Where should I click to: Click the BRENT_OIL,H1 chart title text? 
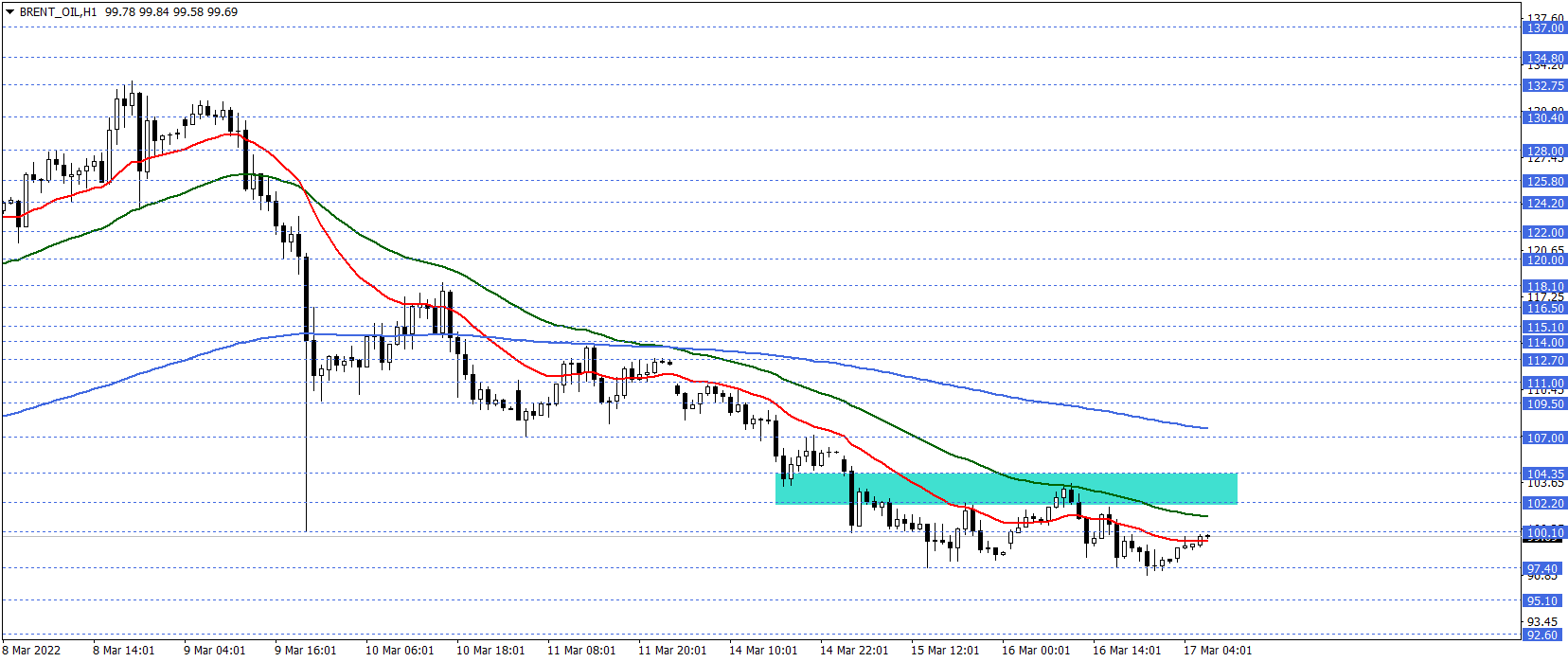[59, 12]
